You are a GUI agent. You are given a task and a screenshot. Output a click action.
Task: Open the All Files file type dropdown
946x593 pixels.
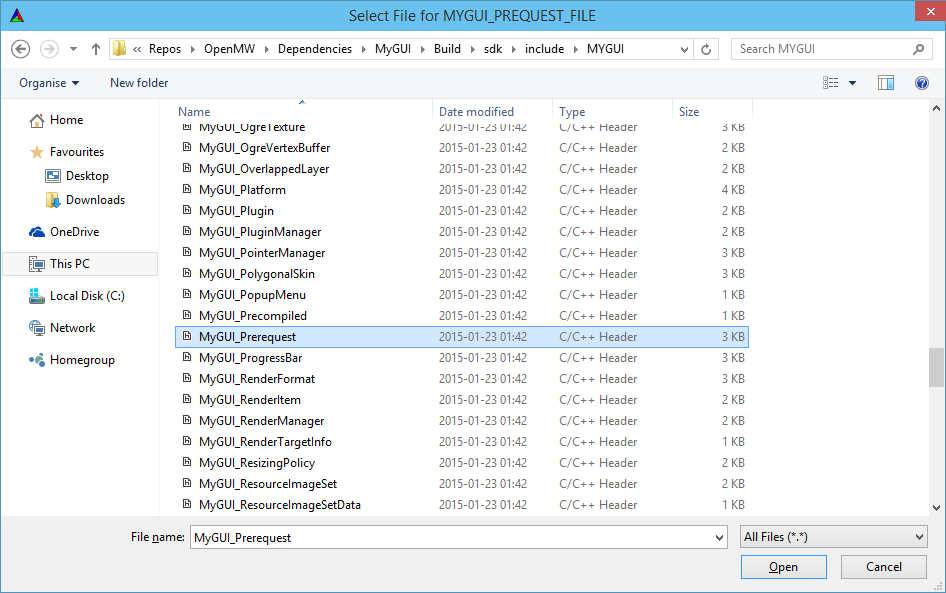point(833,537)
